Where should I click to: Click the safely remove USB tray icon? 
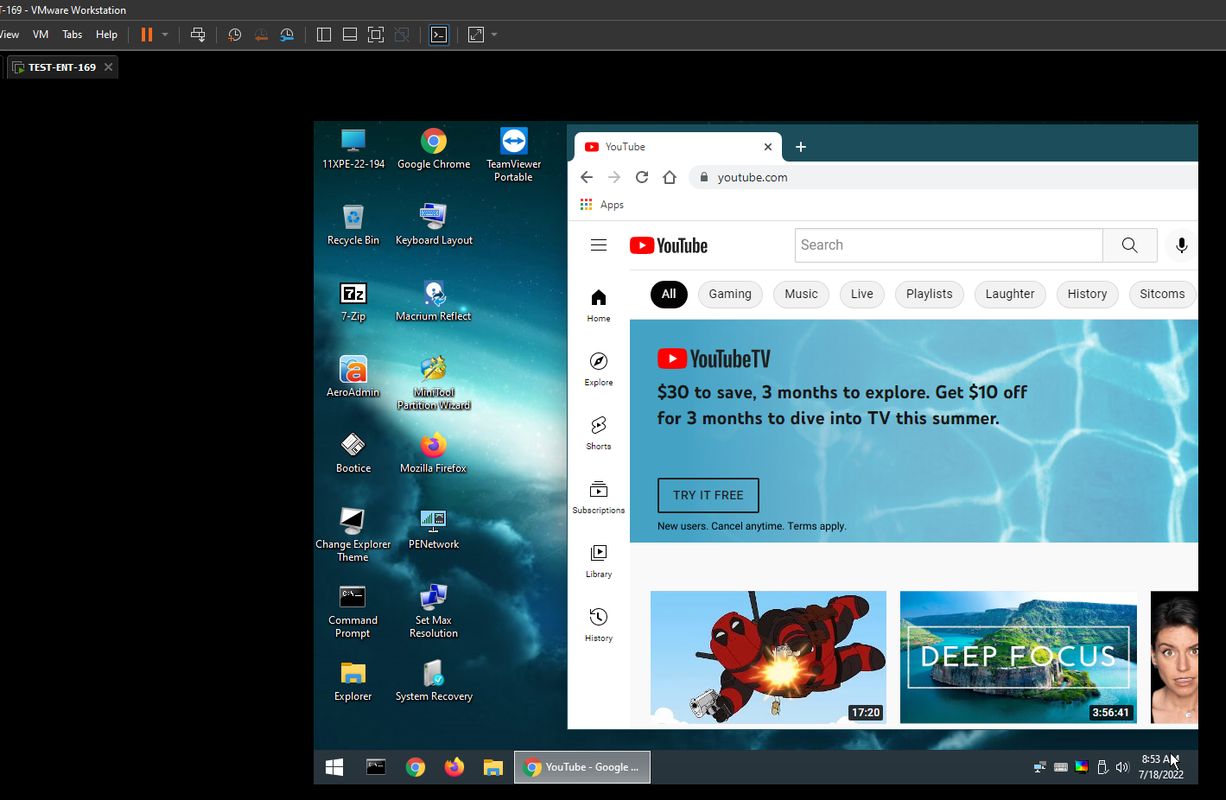[1102, 767]
